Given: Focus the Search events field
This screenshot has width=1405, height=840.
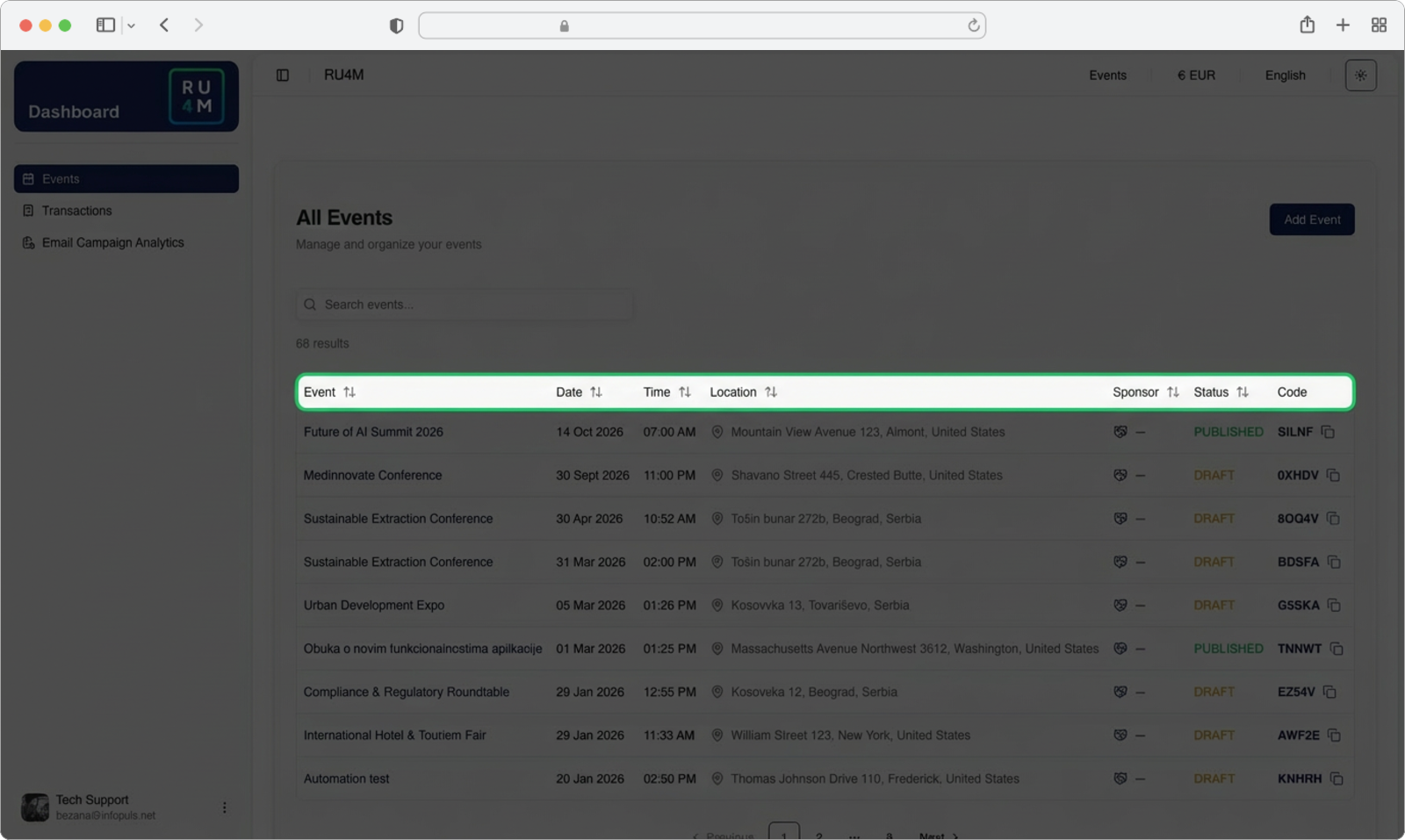Looking at the screenshot, I should point(465,305).
